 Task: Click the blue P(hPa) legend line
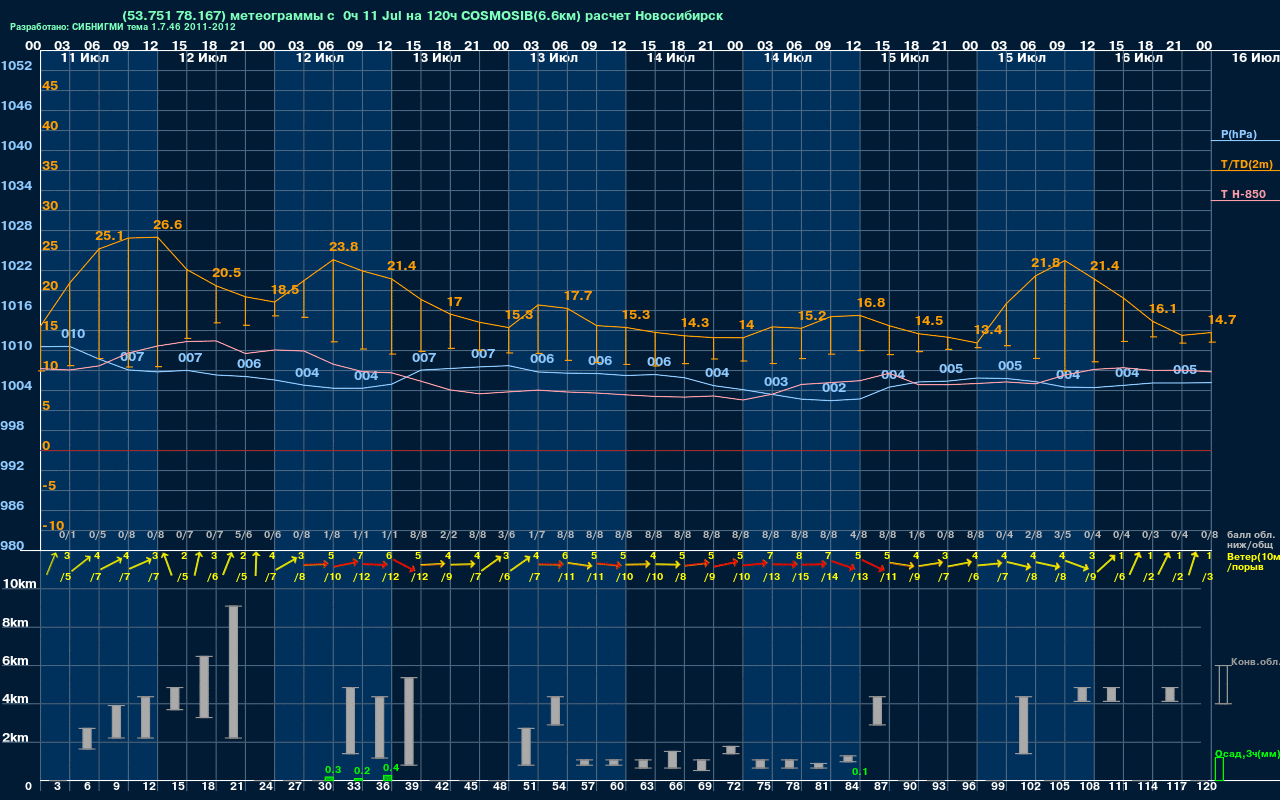[1245, 141]
